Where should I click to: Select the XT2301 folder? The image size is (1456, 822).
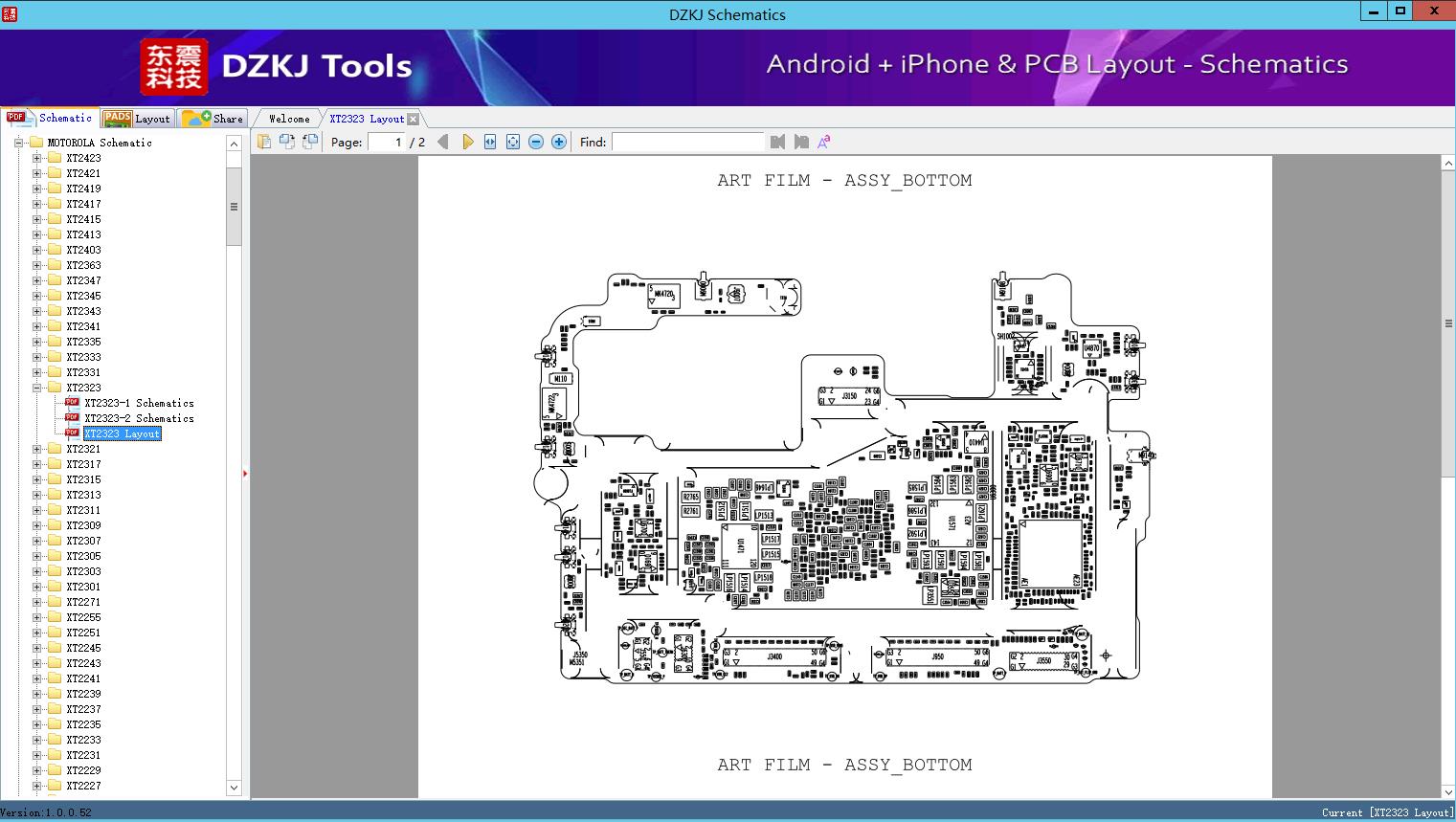[x=83, y=587]
